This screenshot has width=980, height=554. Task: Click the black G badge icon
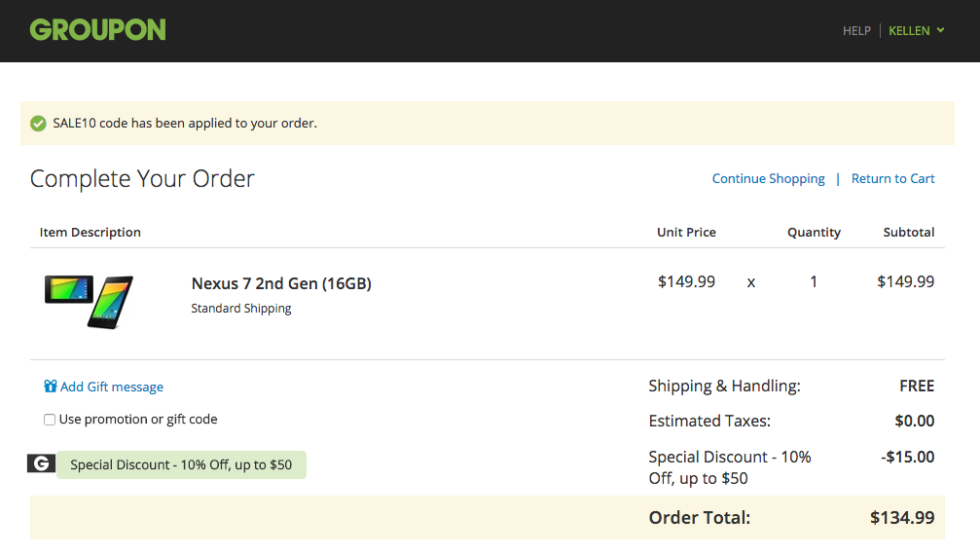click(41, 464)
